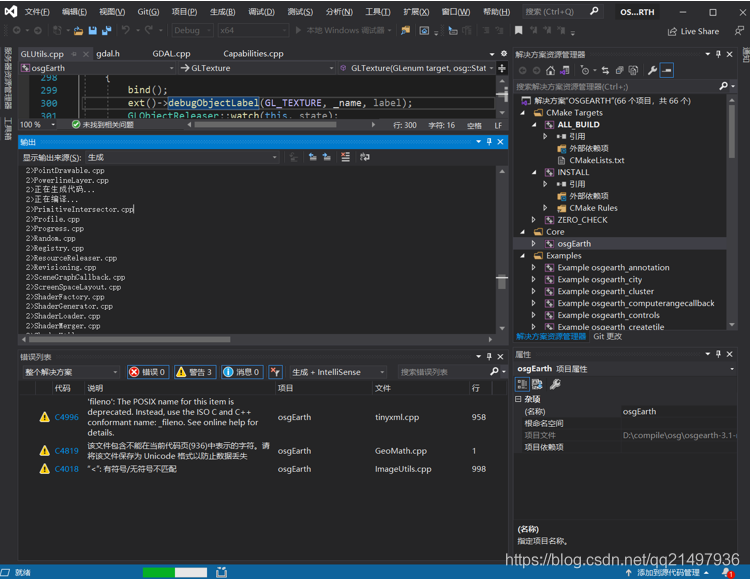Click the Live Share button
The image size is (750, 579).
[694, 31]
